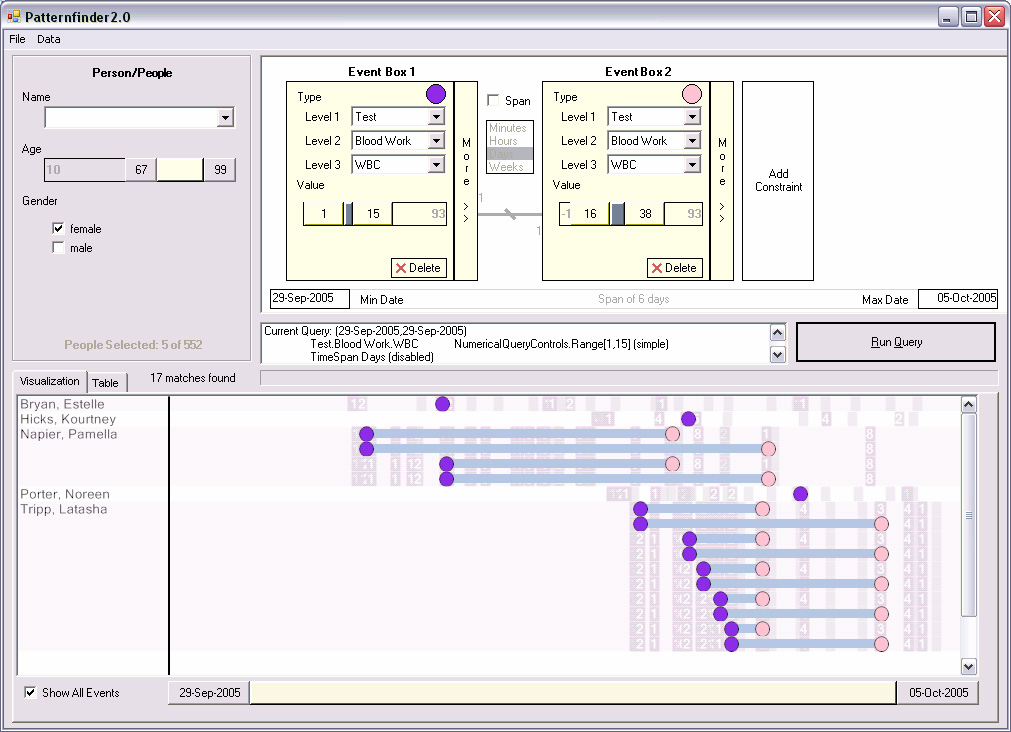Click Event Box 1 upper value 15
This screenshot has width=1011, height=732.
coord(373,213)
